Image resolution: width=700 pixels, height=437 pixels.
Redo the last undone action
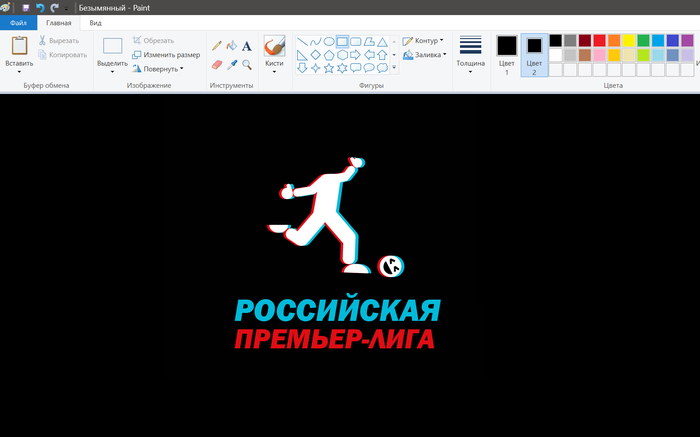[54, 8]
